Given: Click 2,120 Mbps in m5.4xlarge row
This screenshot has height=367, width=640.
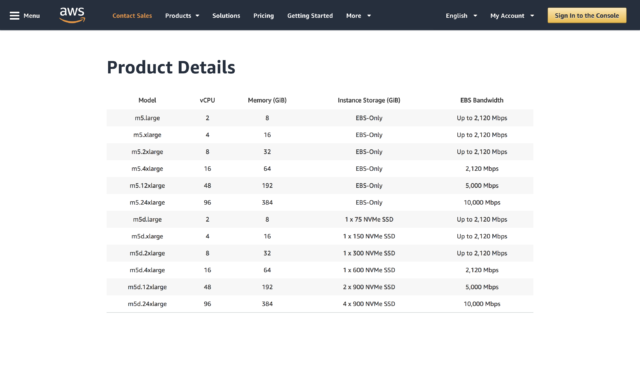Looking at the screenshot, I should [x=482, y=169].
